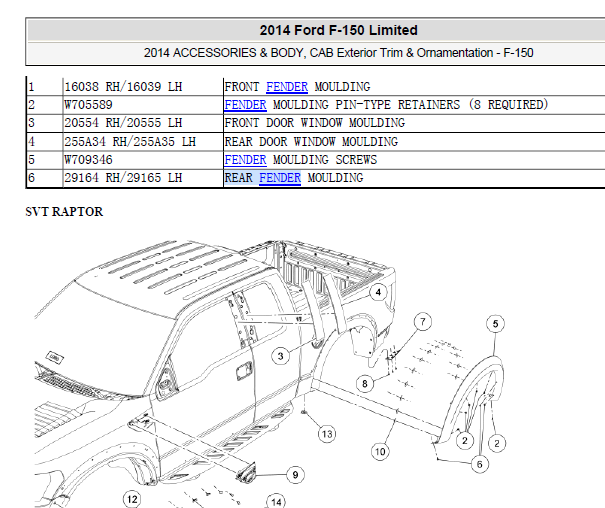
Task: Open FENDER link in Front Fender Moulding row
Action: pyautogui.click(x=287, y=87)
